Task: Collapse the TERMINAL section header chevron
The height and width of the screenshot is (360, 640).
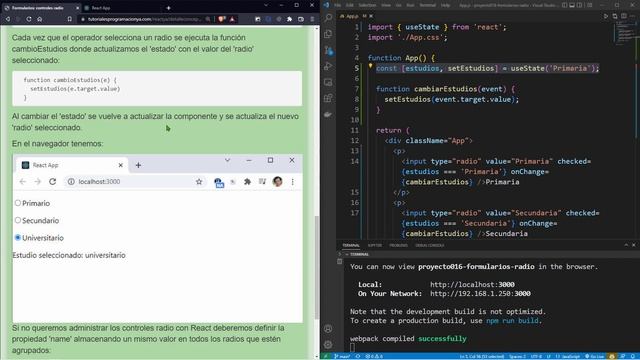Action: tap(347, 254)
